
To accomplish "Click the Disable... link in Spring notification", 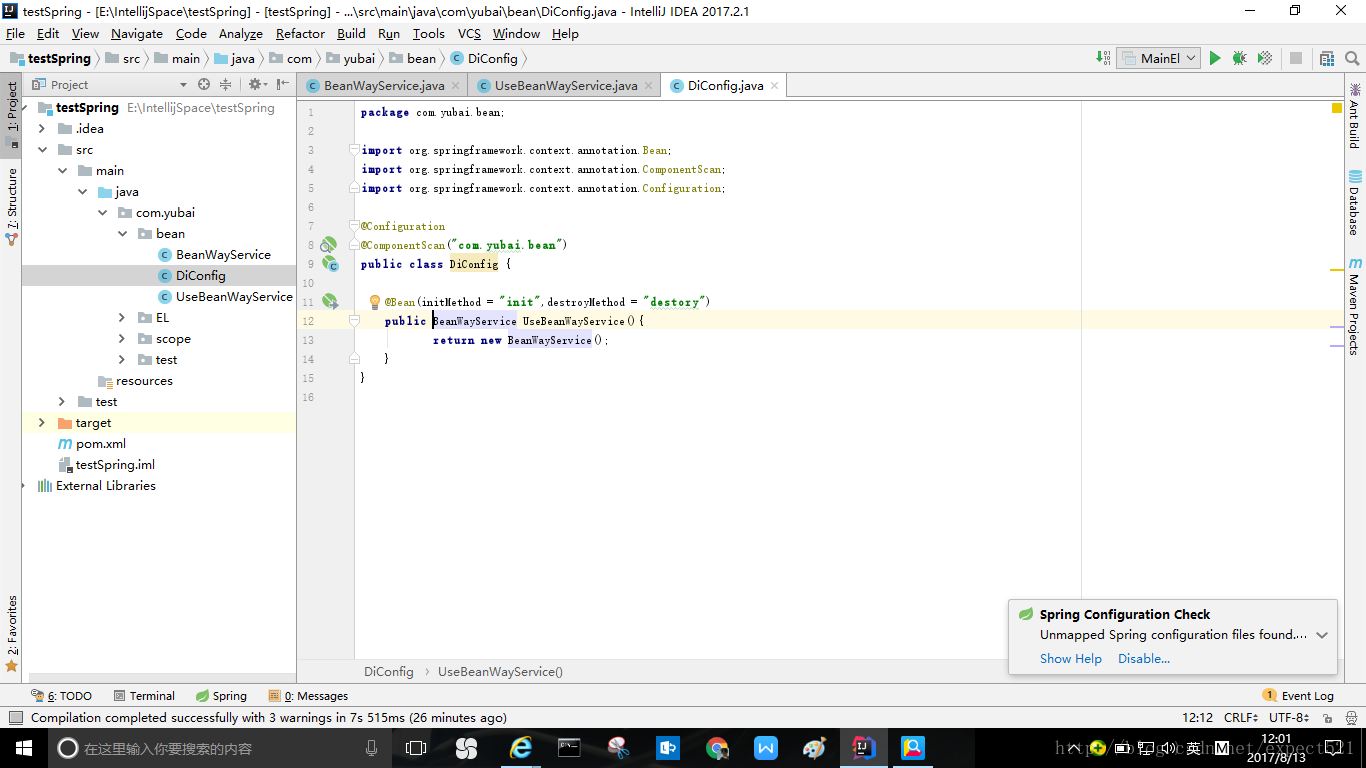I will click(1144, 659).
